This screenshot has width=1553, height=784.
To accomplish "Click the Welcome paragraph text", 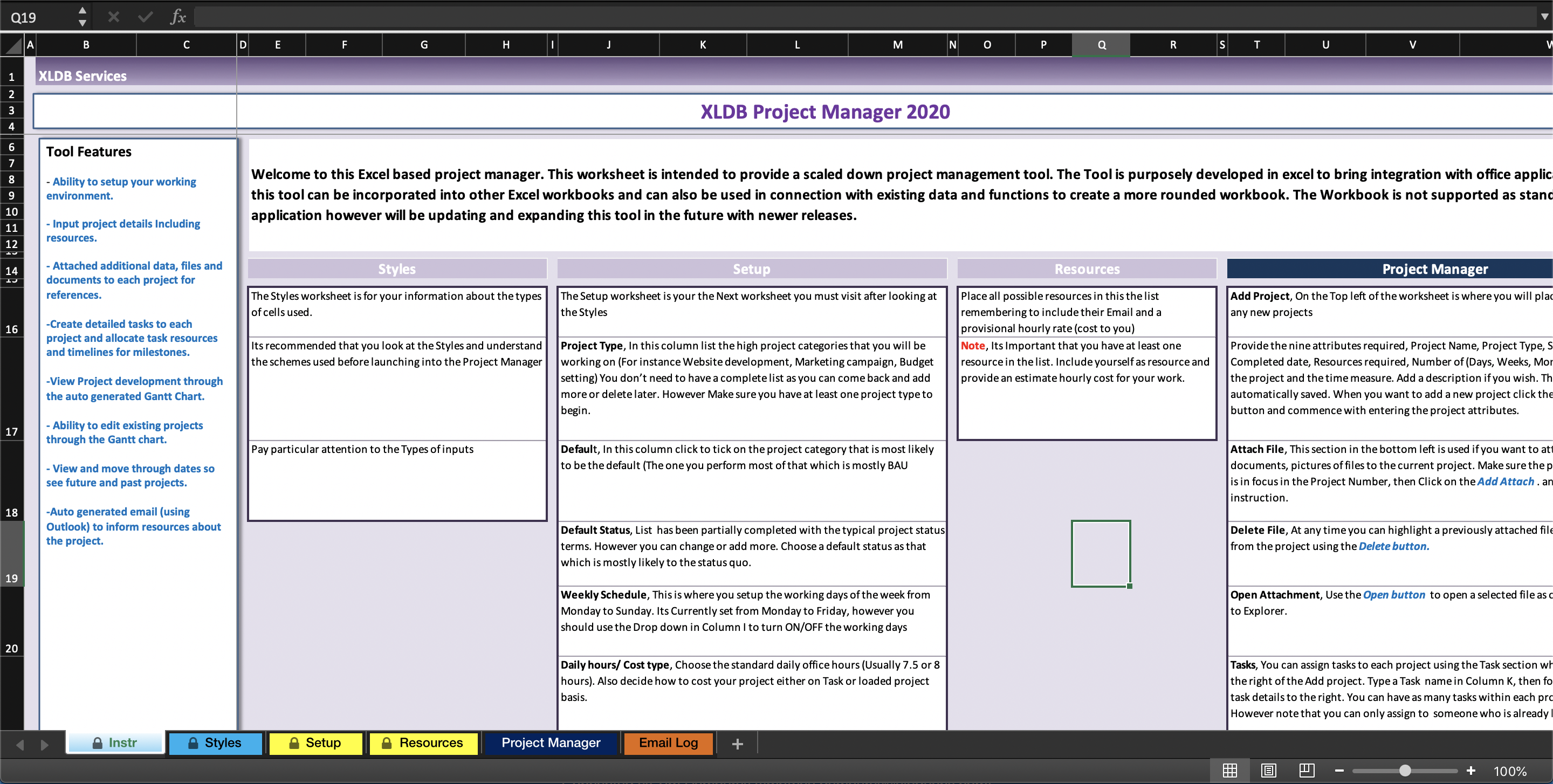I will (901, 195).
